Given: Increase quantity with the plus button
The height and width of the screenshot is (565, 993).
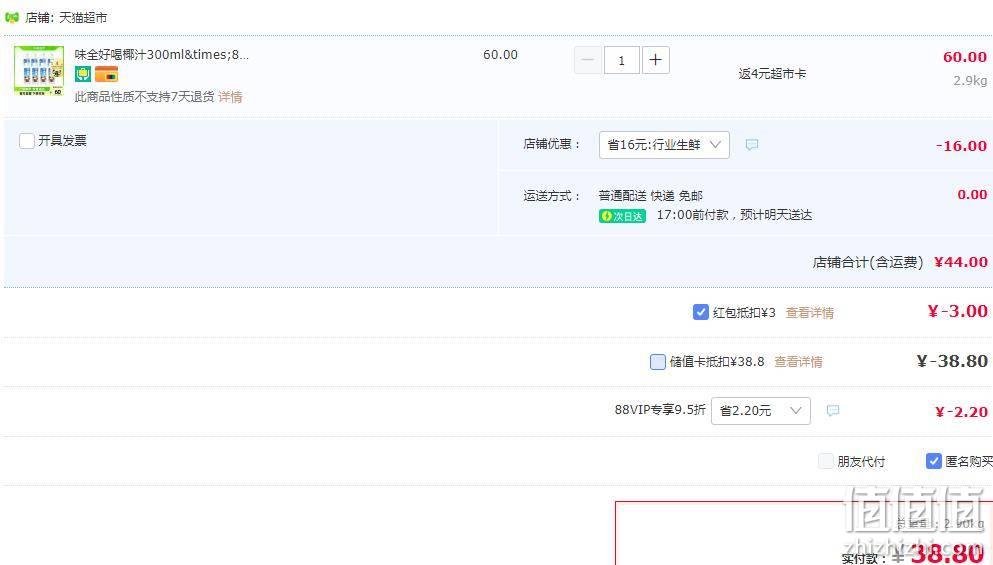Looking at the screenshot, I should [655, 60].
